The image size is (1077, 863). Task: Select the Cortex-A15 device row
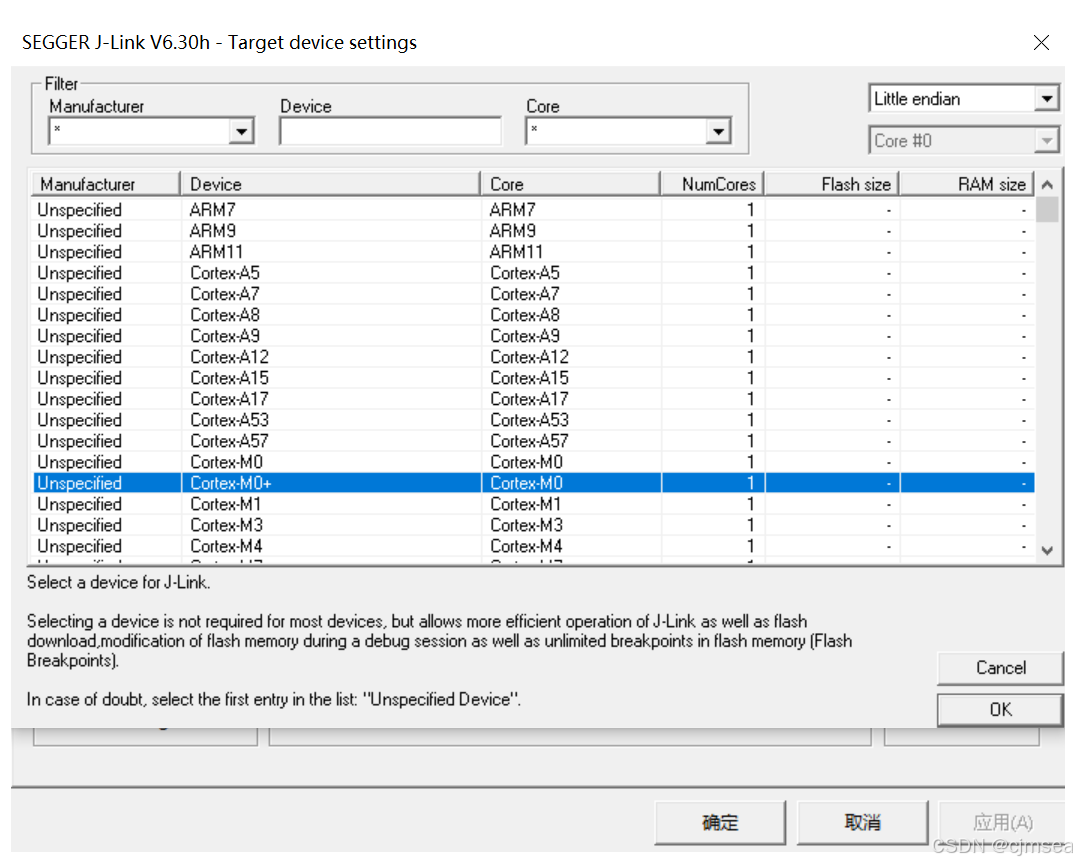[x=534, y=378]
